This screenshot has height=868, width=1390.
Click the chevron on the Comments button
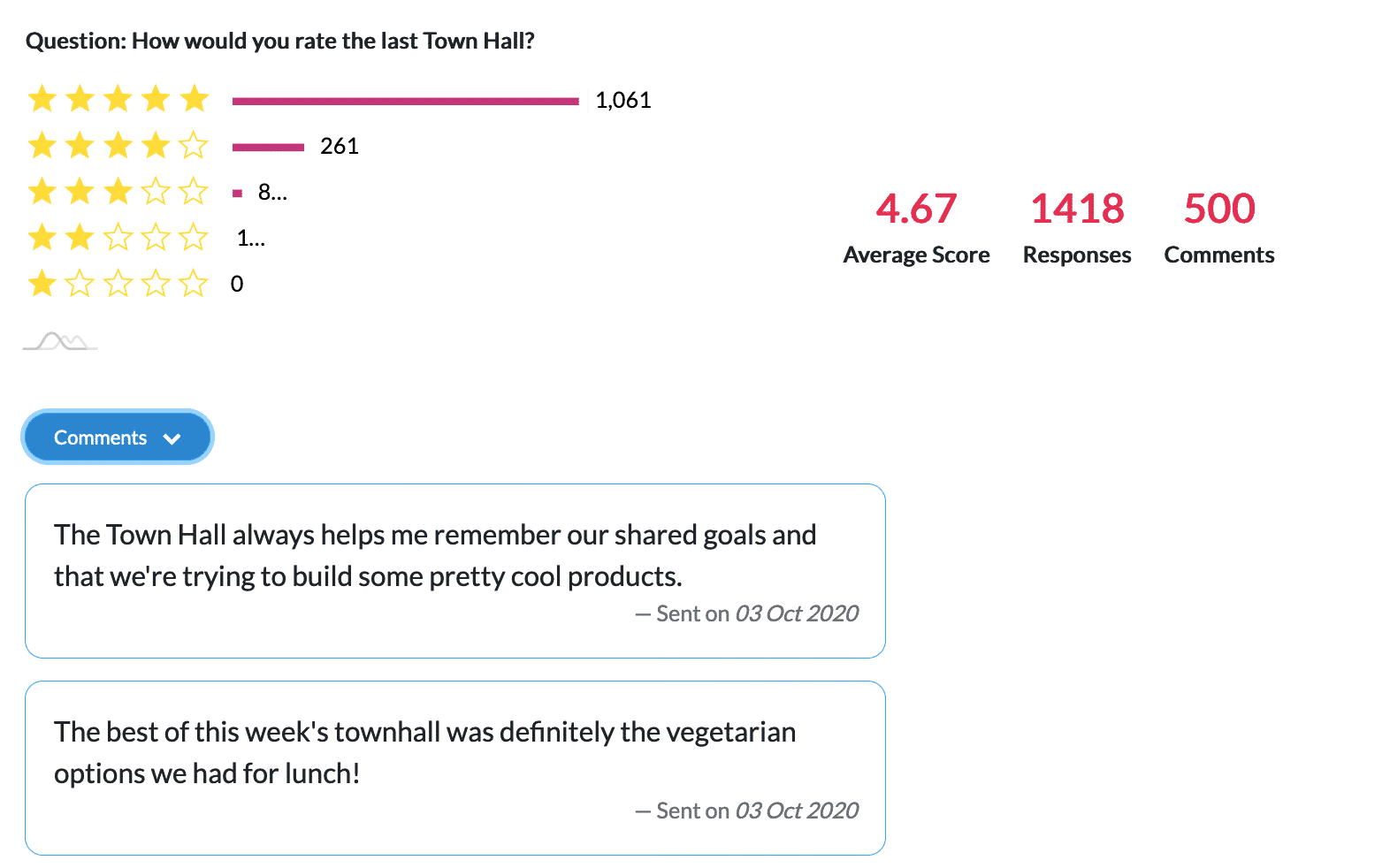coord(173,437)
